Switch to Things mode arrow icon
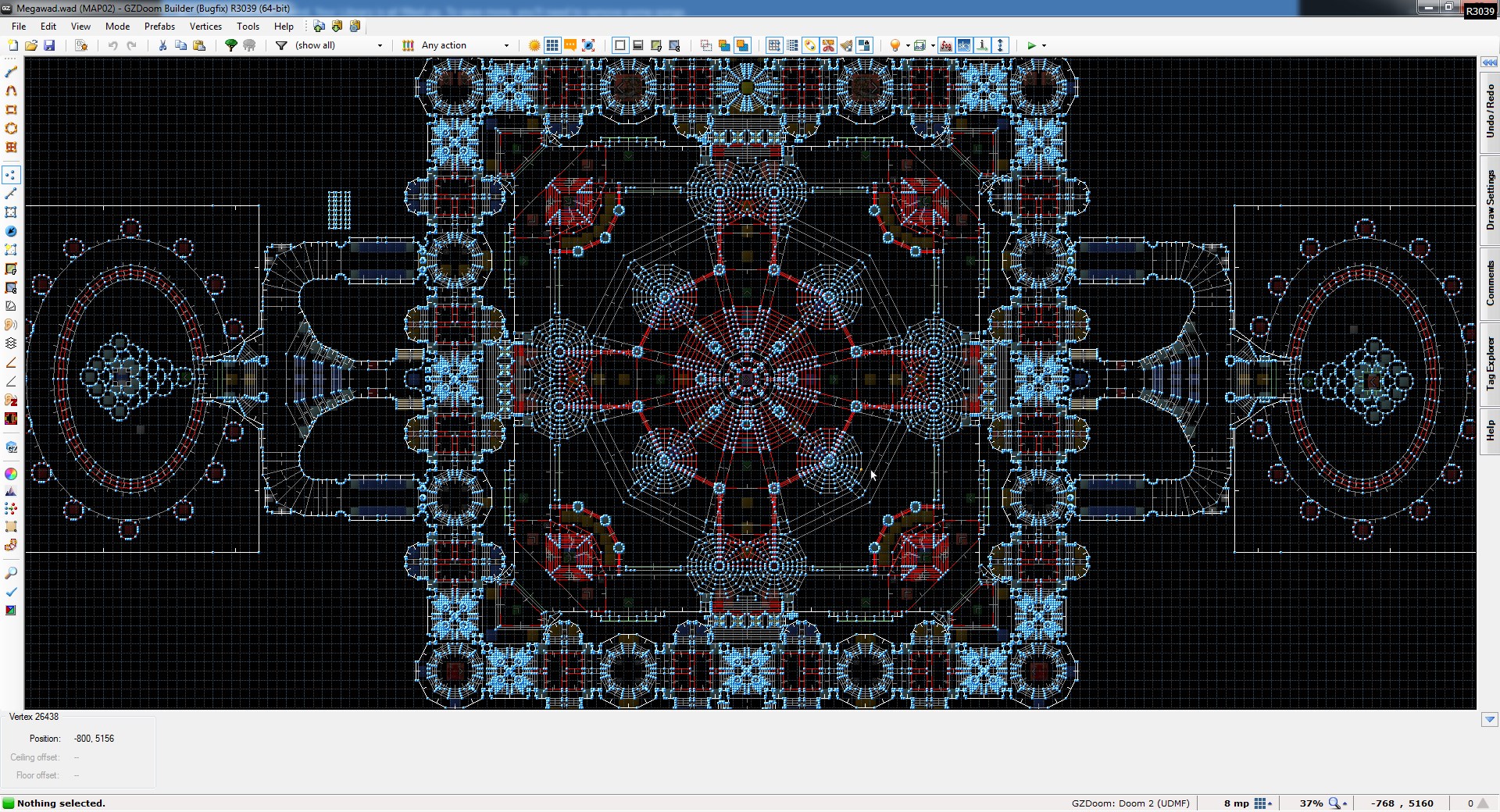Viewport: 1500px width, 812px height. (11, 231)
